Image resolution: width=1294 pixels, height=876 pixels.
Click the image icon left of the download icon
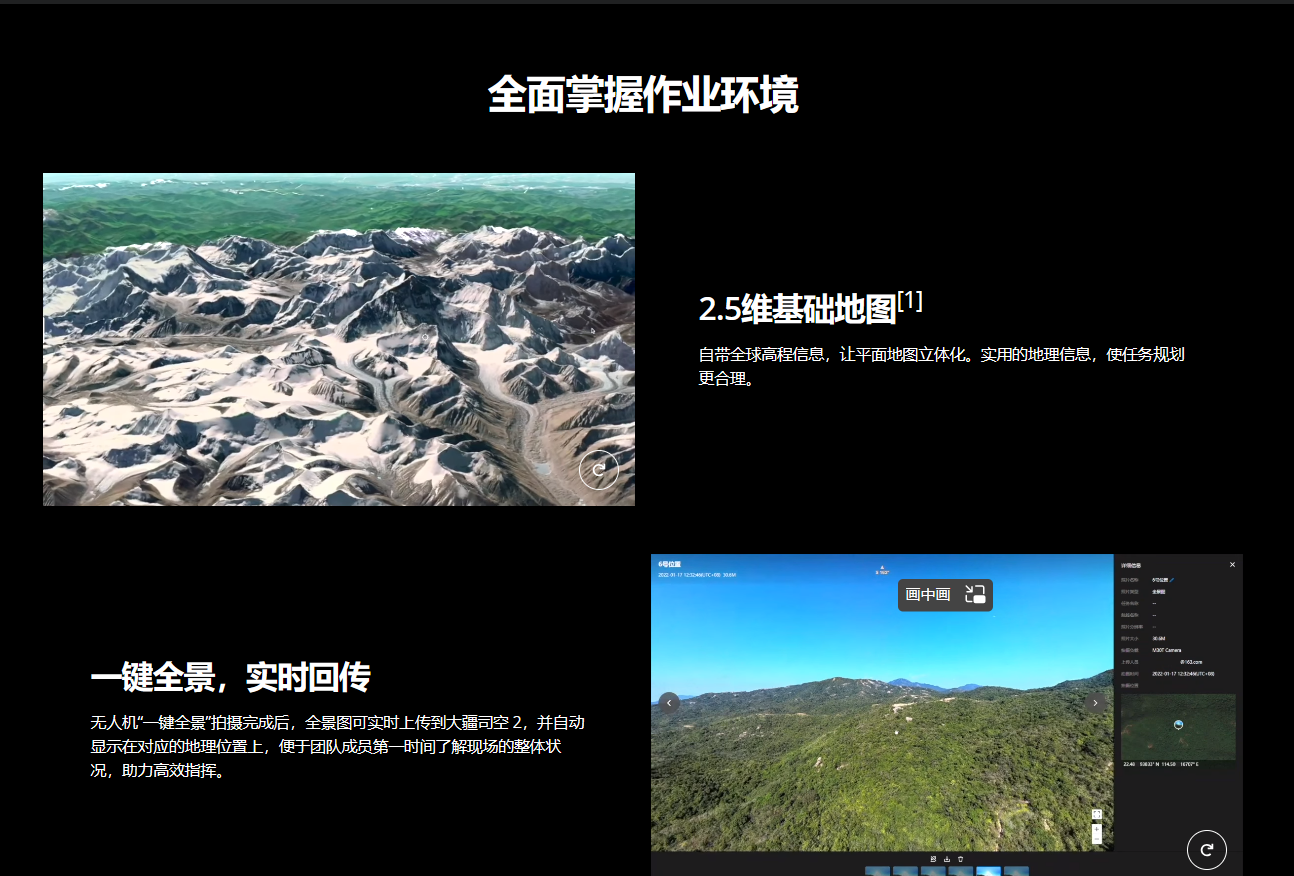tap(933, 858)
